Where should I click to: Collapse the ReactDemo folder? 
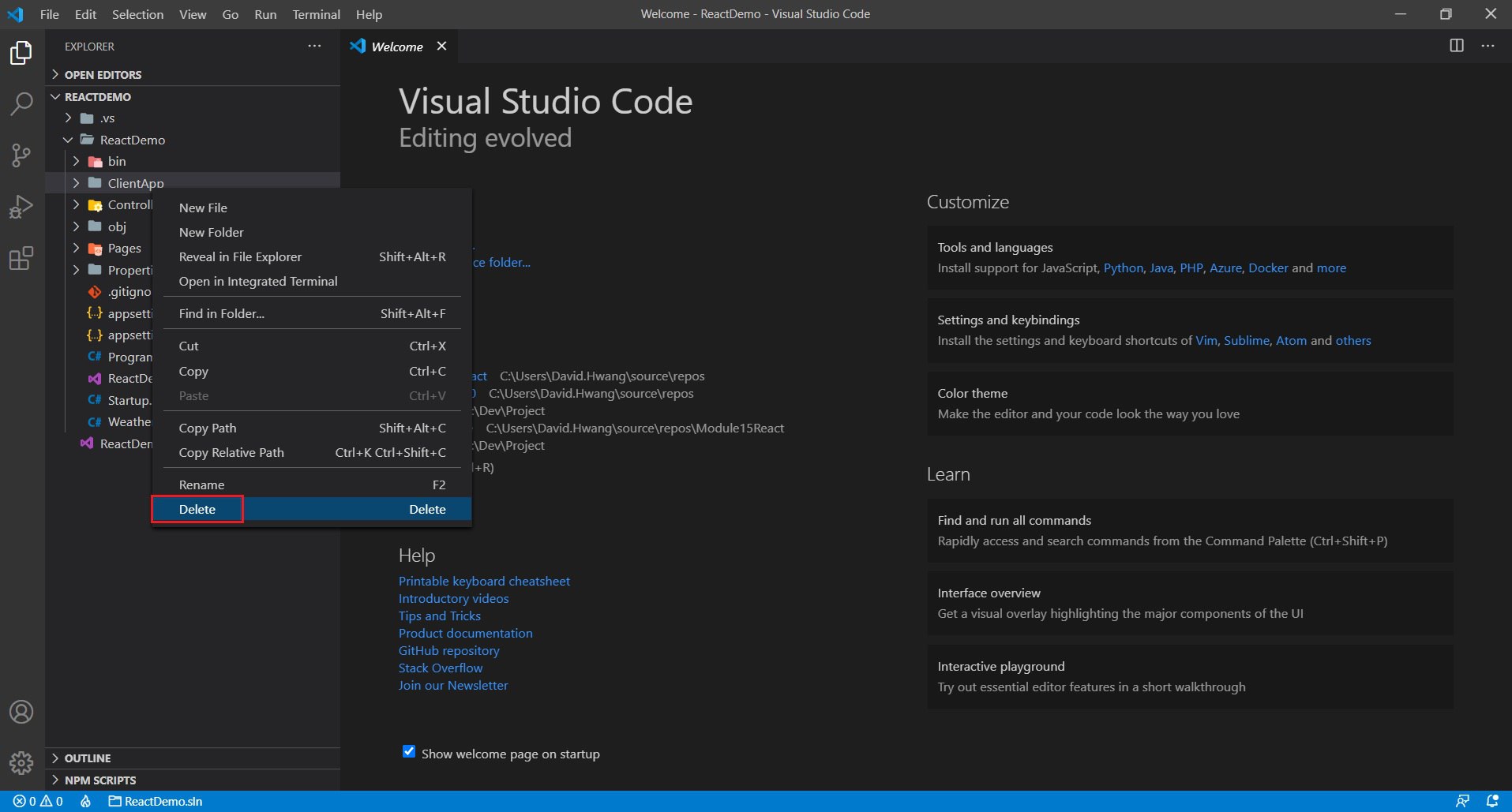(x=193, y=140)
